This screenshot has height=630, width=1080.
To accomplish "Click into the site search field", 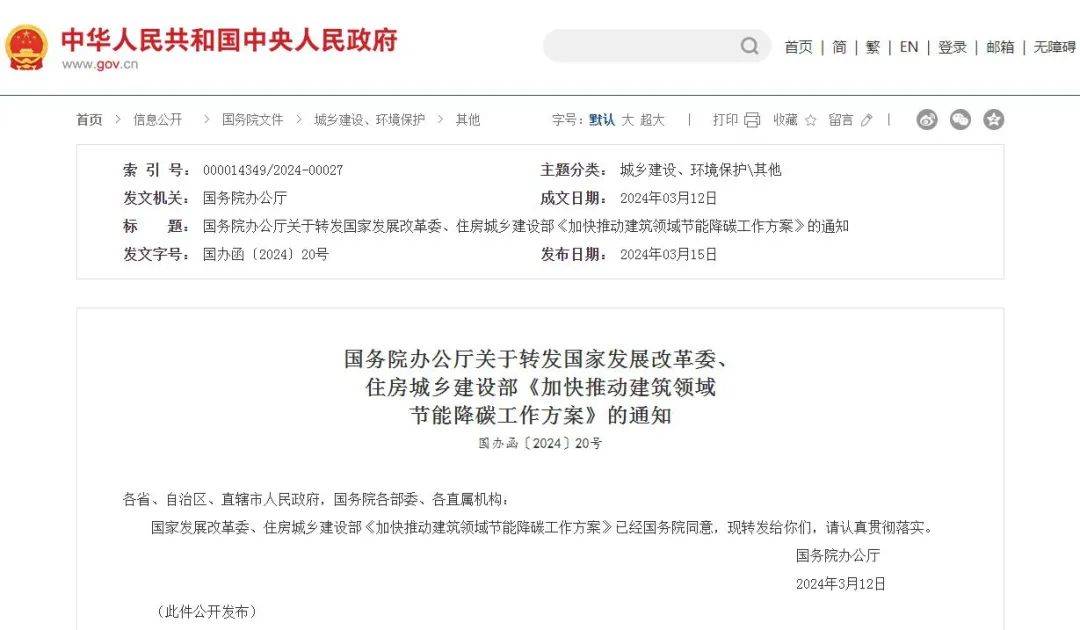I will [x=642, y=46].
